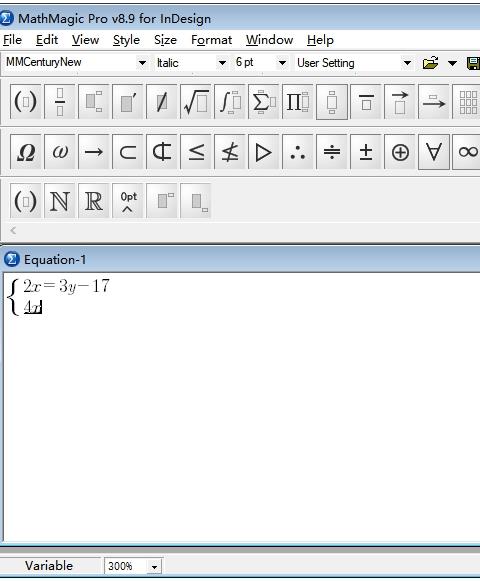Insert the division symbol
The width and height of the screenshot is (480, 581).
point(332,152)
